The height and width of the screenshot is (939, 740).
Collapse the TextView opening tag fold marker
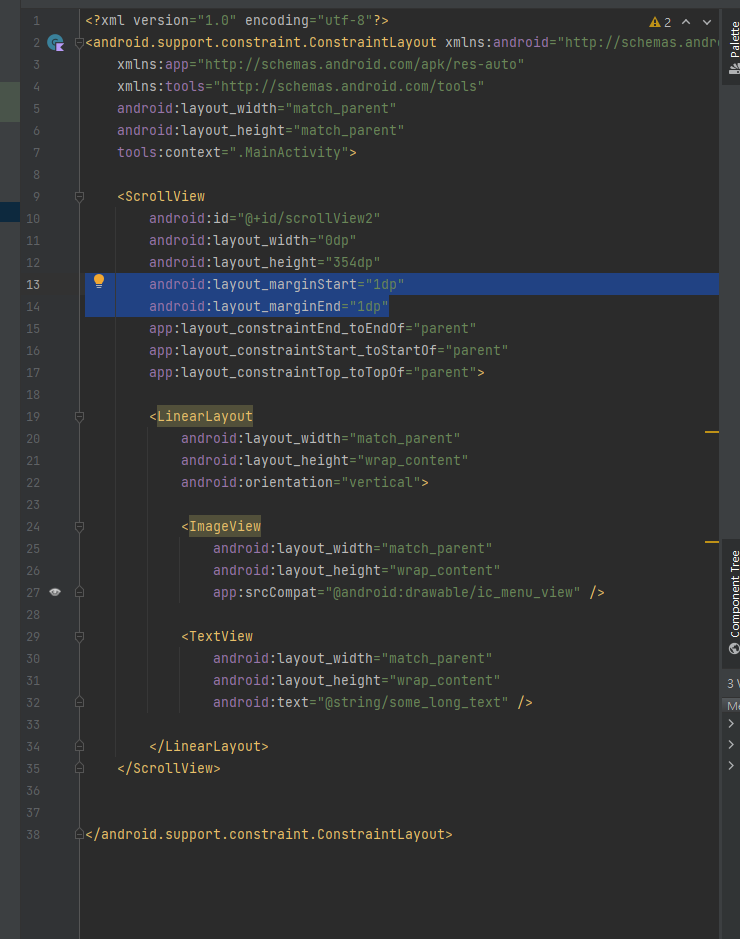(79, 637)
